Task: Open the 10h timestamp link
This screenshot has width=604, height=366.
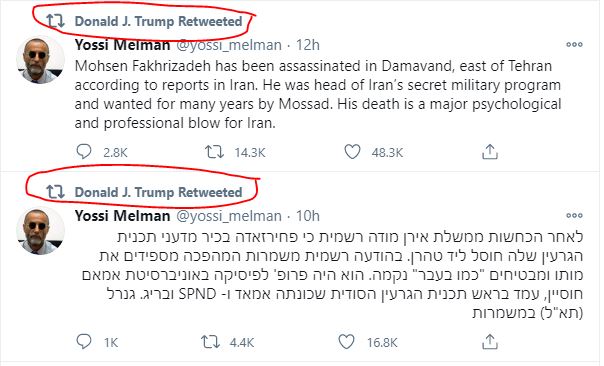Action: (308, 216)
